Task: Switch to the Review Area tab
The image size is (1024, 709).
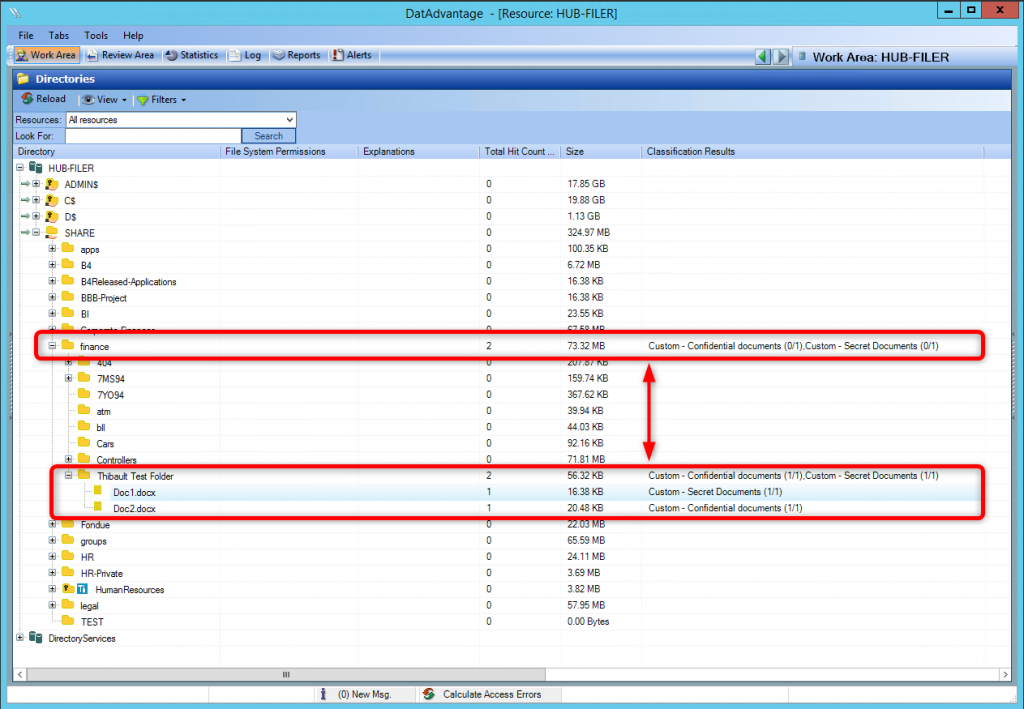Action: (121, 55)
